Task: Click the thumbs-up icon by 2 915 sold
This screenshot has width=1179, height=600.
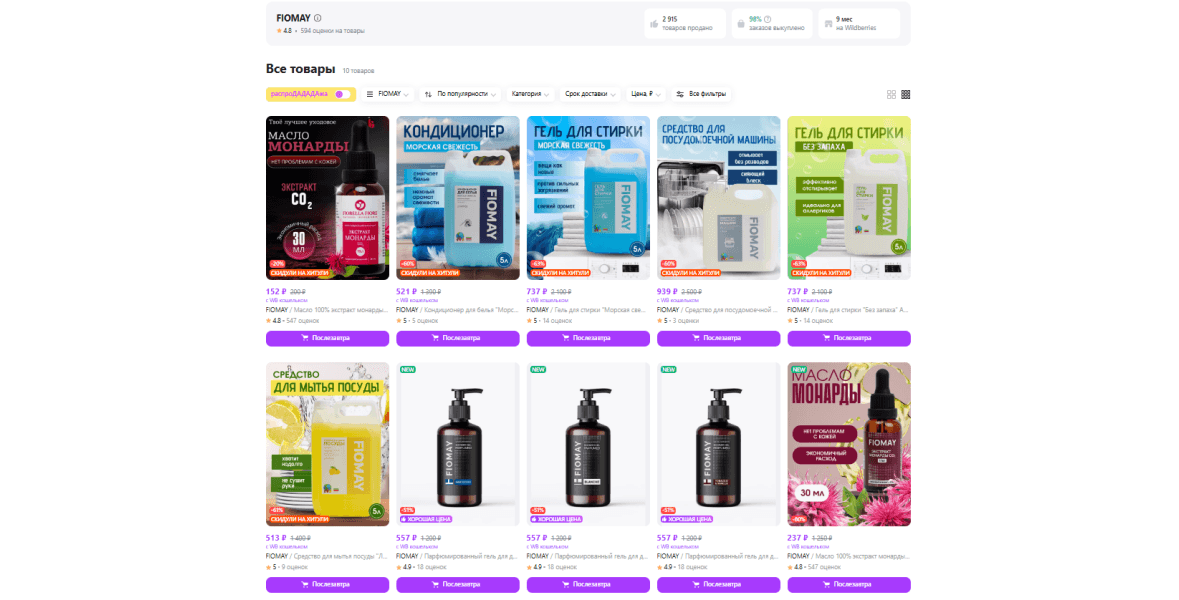Action: (x=653, y=24)
